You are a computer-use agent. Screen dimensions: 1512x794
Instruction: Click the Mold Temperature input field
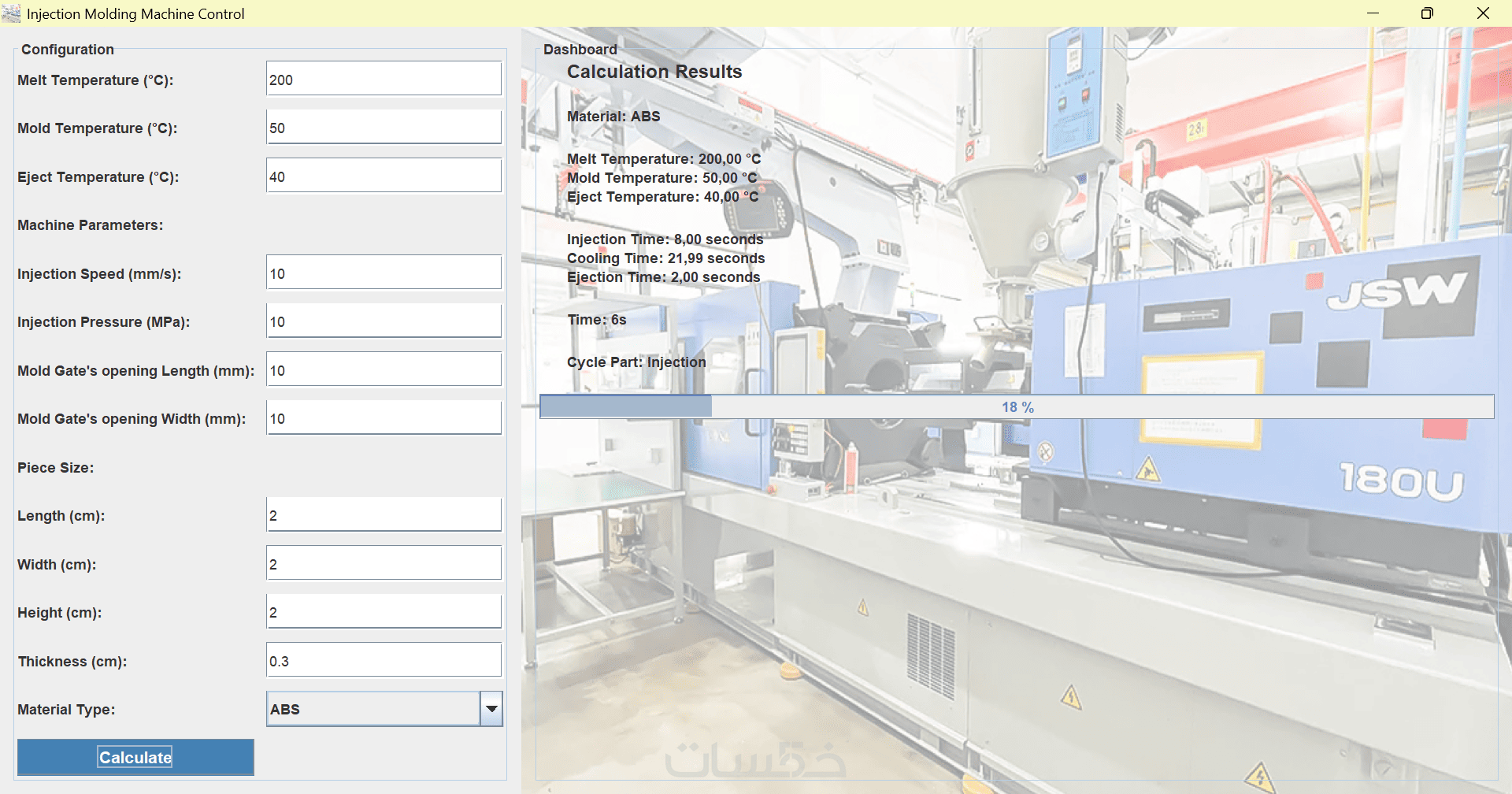click(x=384, y=128)
